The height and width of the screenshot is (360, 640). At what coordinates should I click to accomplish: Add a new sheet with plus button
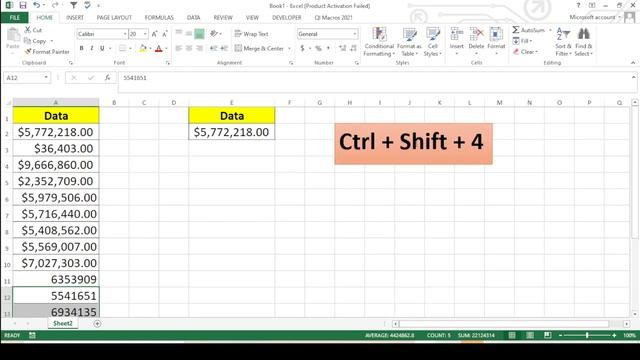pyautogui.click(x=97, y=324)
